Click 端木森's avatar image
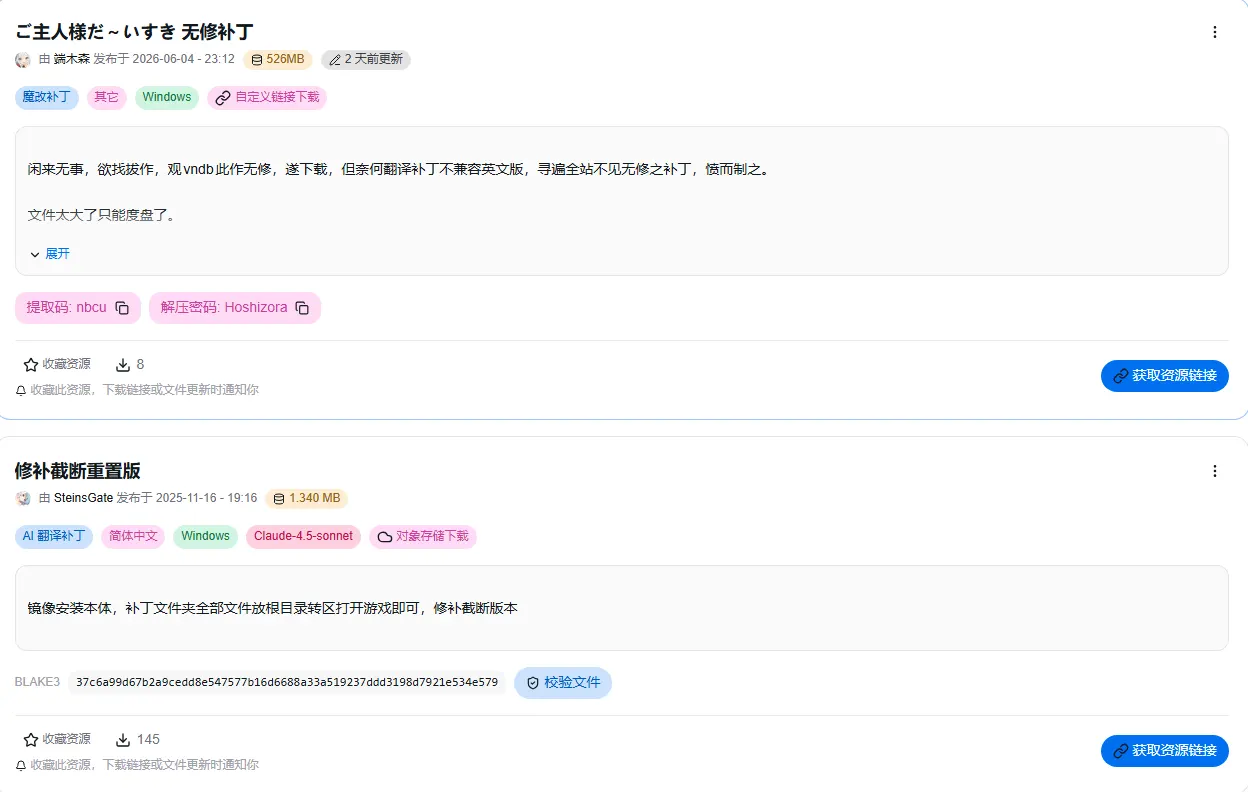The image size is (1248, 792). pyautogui.click(x=23, y=60)
